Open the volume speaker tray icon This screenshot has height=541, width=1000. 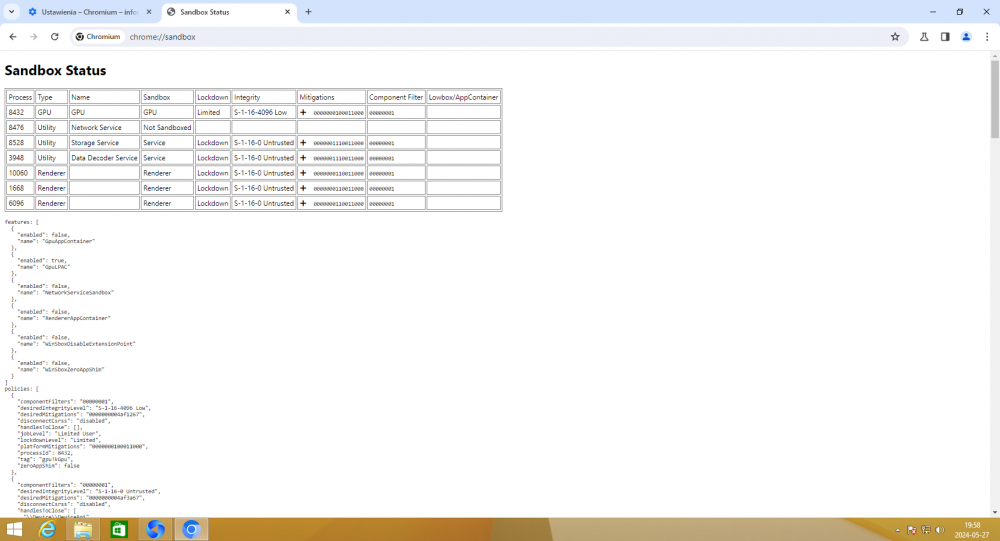coord(939,530)
